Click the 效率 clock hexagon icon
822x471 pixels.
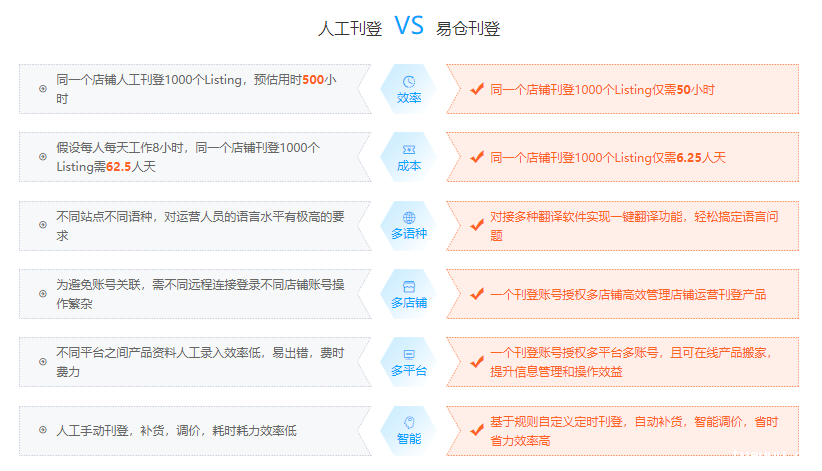coord(408,82)
